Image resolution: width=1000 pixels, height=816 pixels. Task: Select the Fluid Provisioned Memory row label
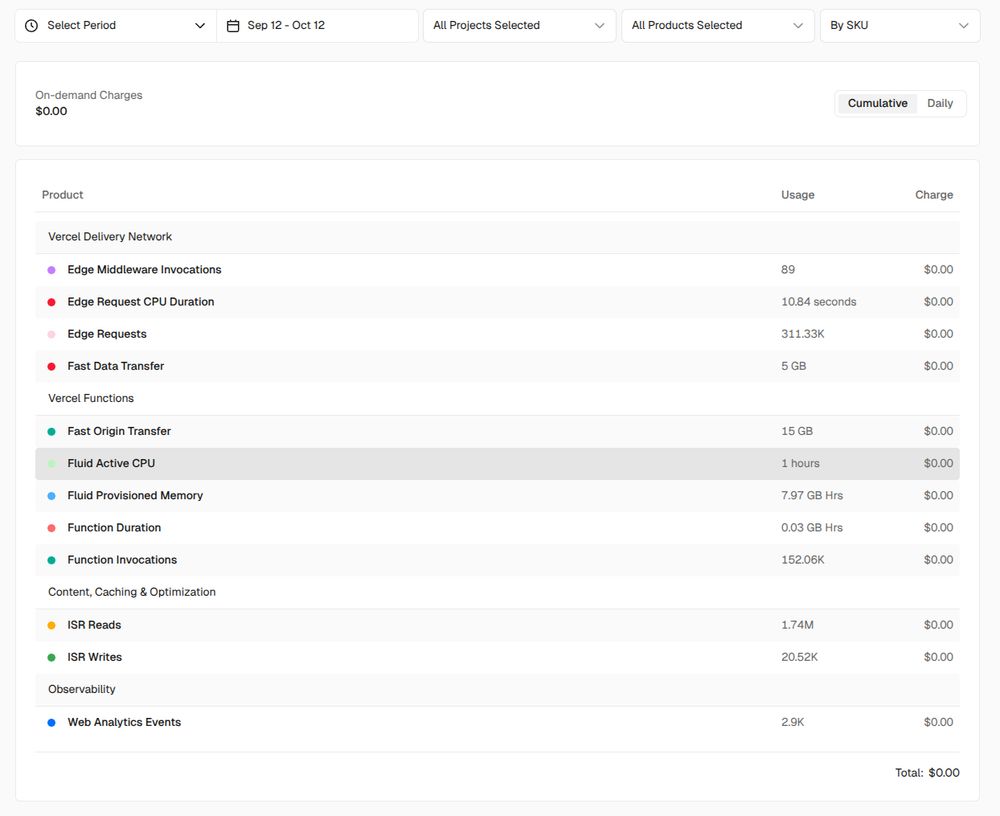[x=135, y=495]
